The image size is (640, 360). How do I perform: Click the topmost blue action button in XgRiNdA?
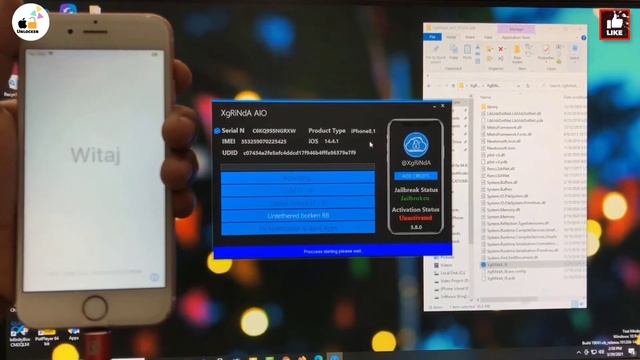tap(298, 178)
